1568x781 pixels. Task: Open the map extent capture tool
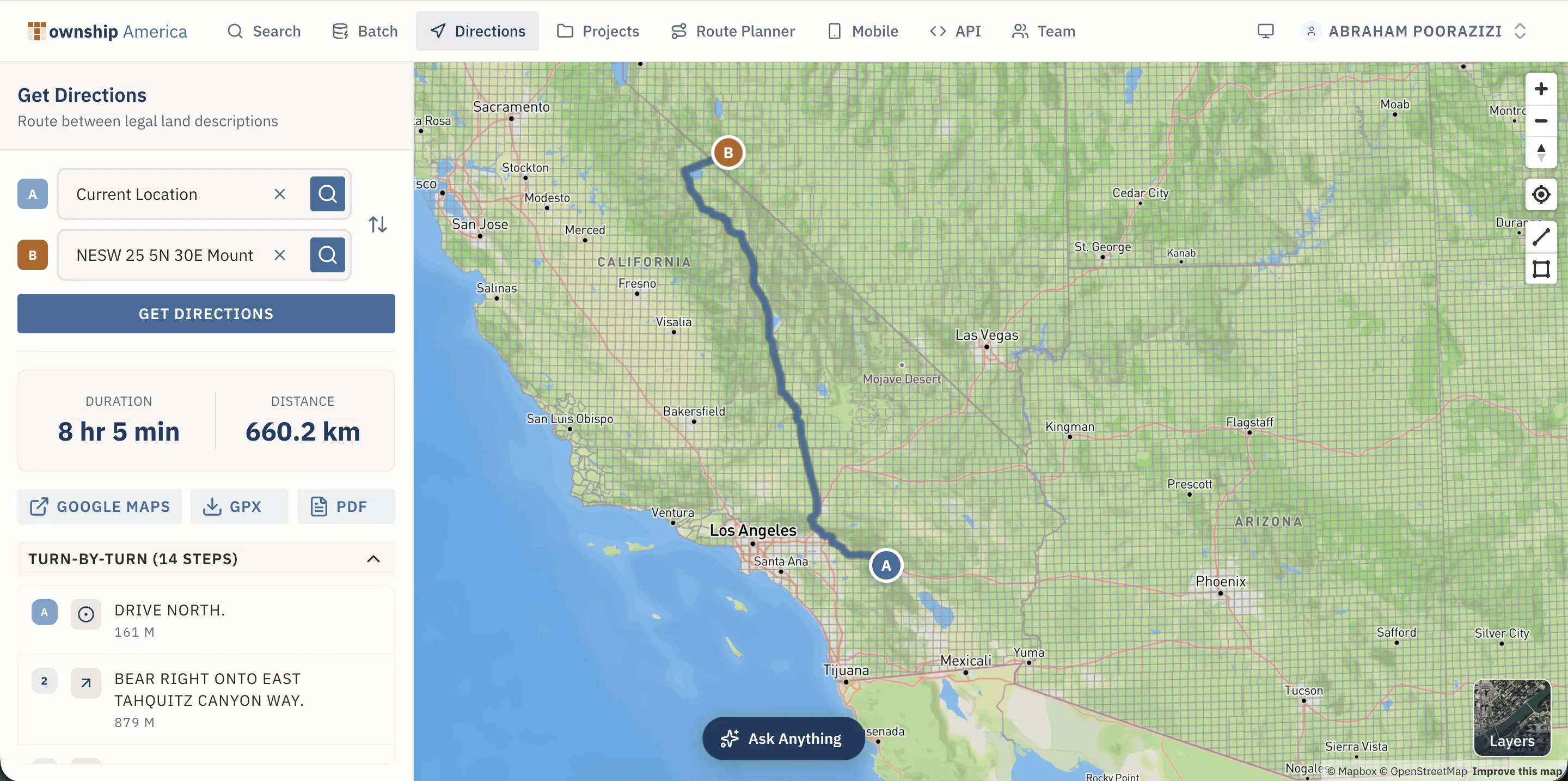click(1541, 269)
